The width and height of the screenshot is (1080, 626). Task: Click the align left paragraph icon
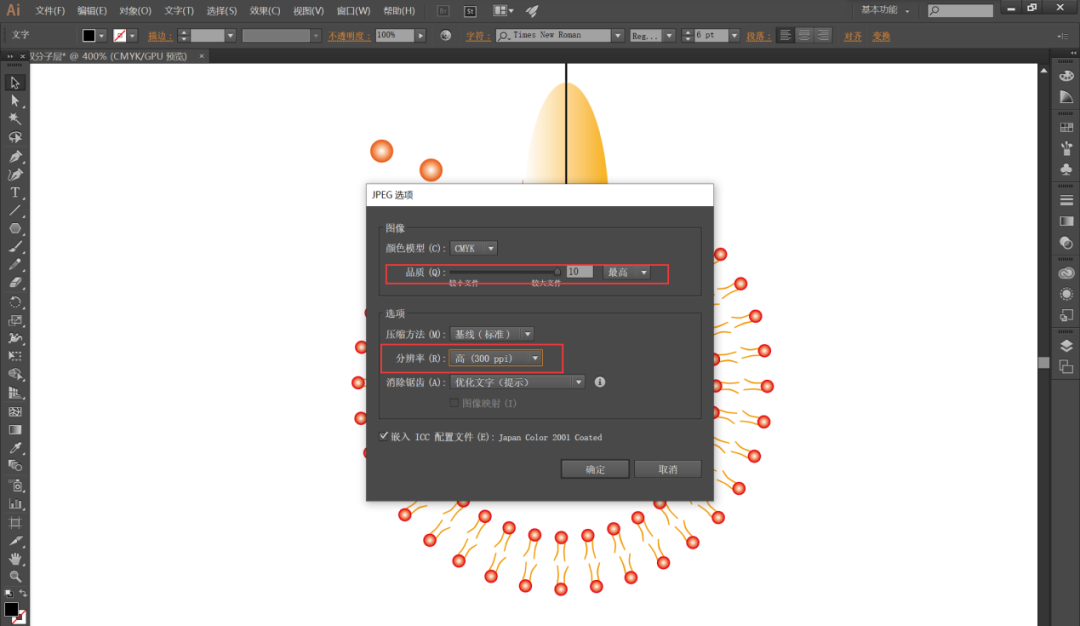[x=786, y=35]
